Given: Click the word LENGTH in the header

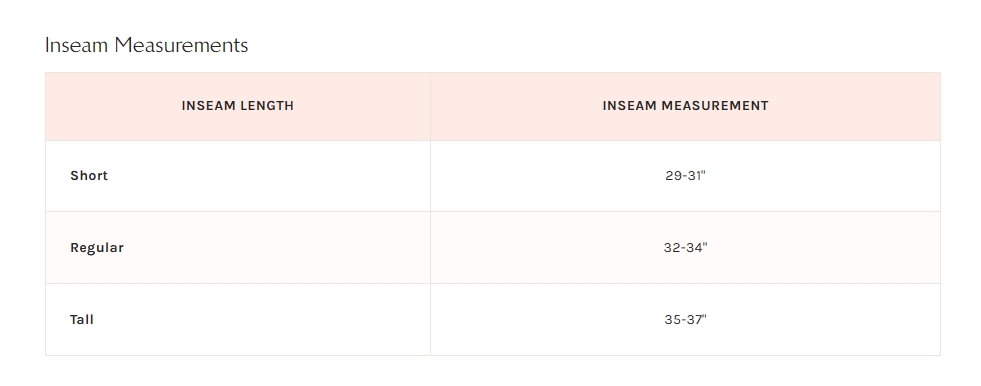Looking at the screenshot, I should [266, 106].
